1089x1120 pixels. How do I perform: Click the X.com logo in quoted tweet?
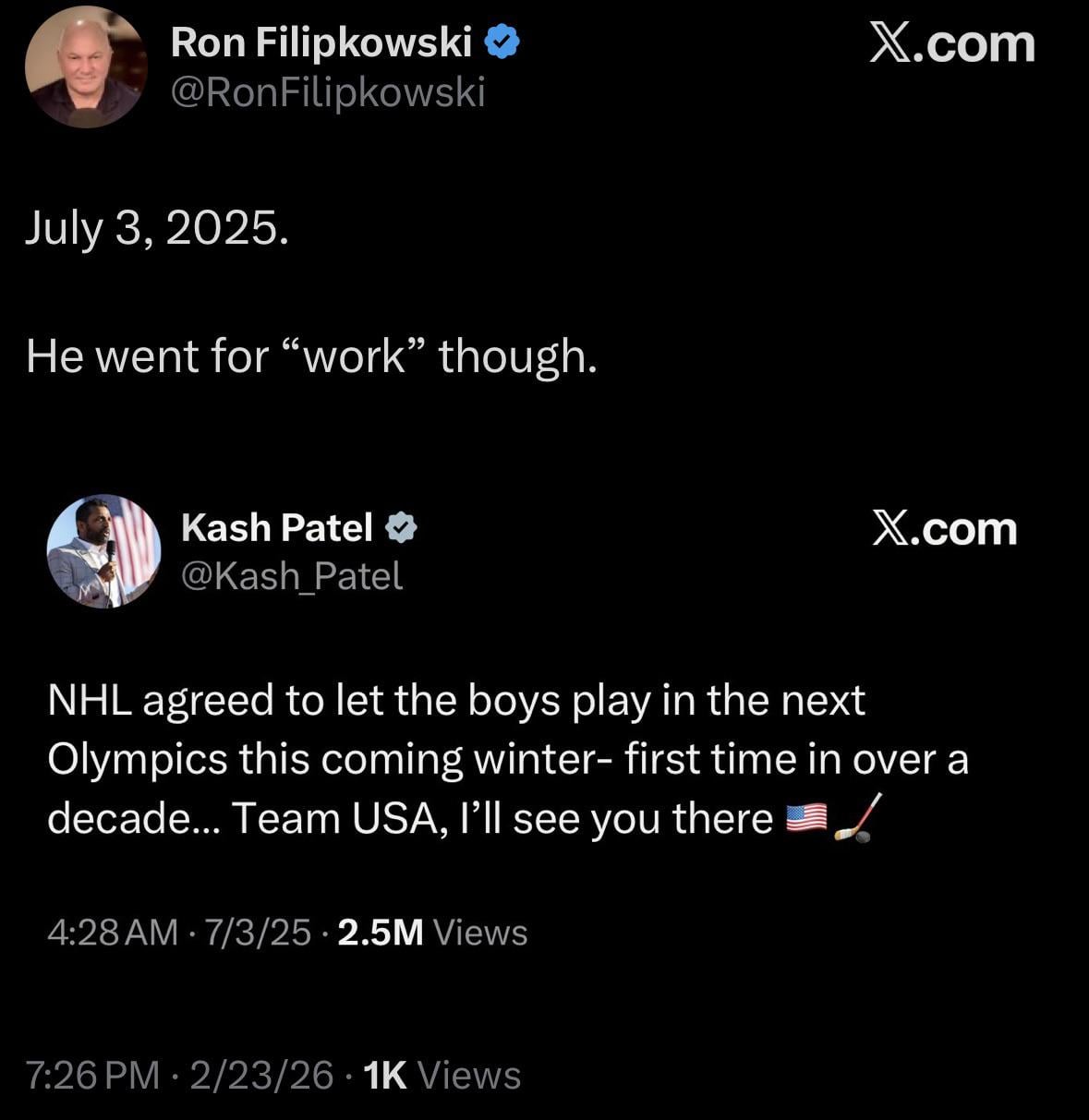click(944, 529)
